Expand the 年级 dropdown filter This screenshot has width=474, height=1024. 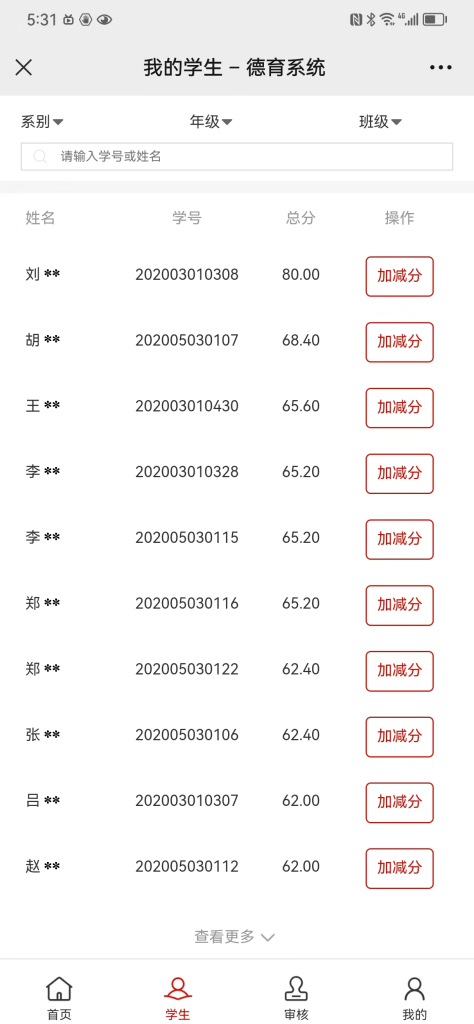point(211,121)
